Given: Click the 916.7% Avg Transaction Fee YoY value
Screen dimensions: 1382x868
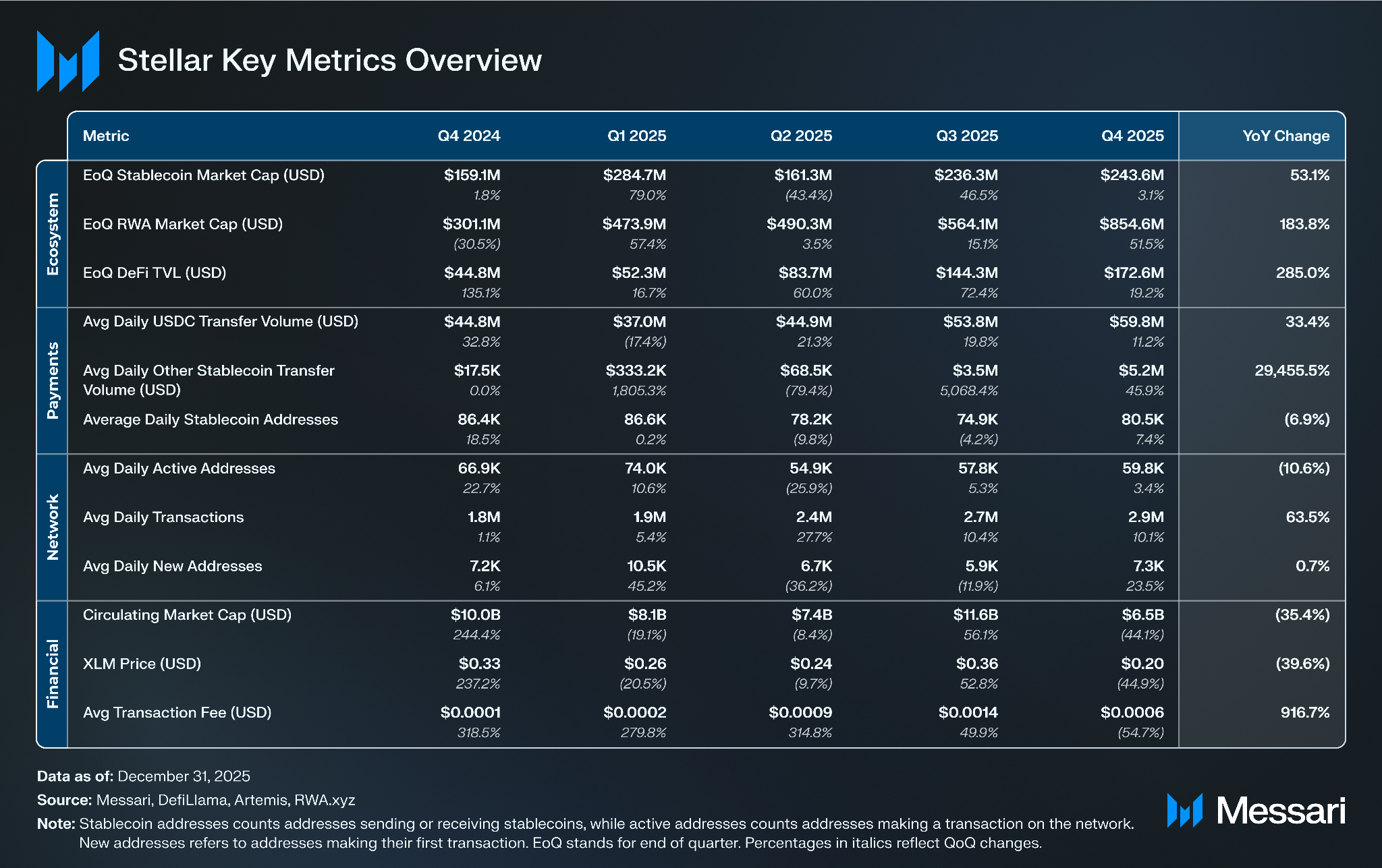Looking at the screenshot, I should coord(1304,712).
